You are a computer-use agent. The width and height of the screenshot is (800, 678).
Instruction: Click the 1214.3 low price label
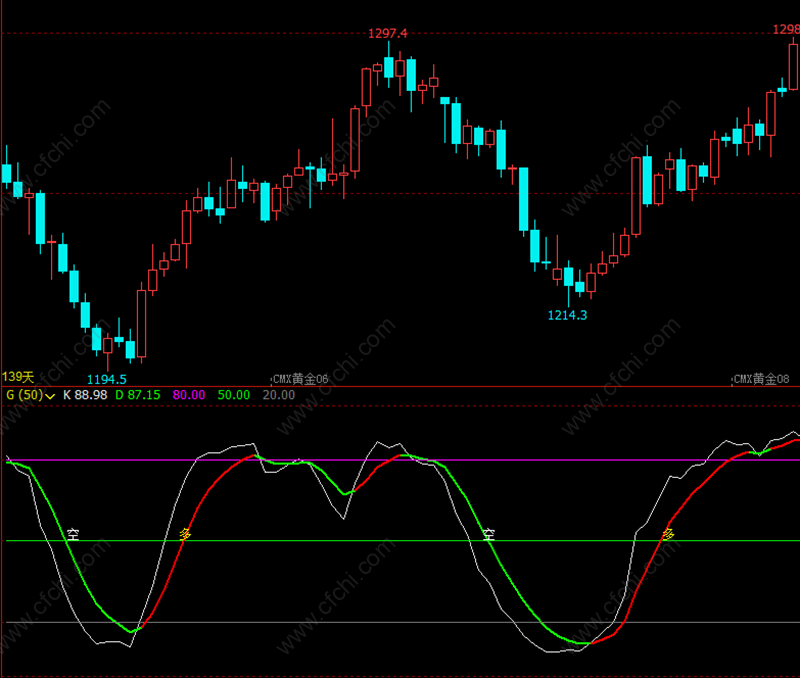[x=567, y=315]
